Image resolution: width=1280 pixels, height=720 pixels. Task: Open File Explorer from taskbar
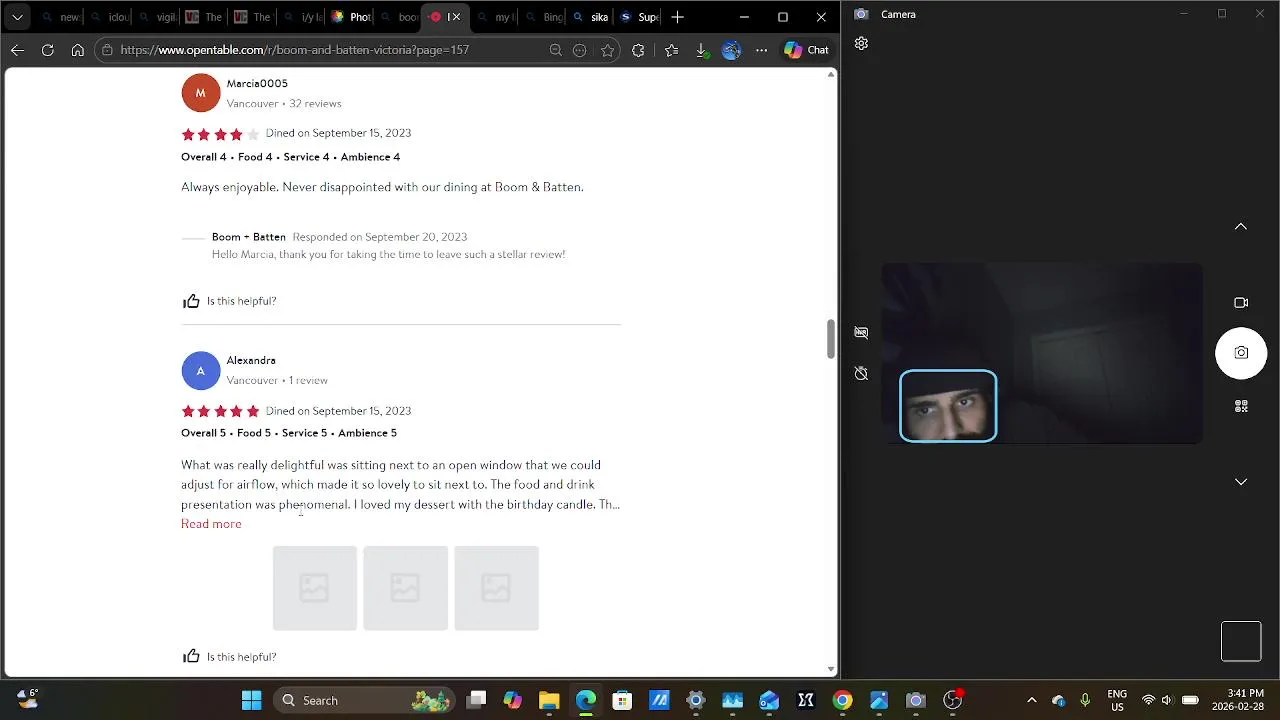point(549,700)
